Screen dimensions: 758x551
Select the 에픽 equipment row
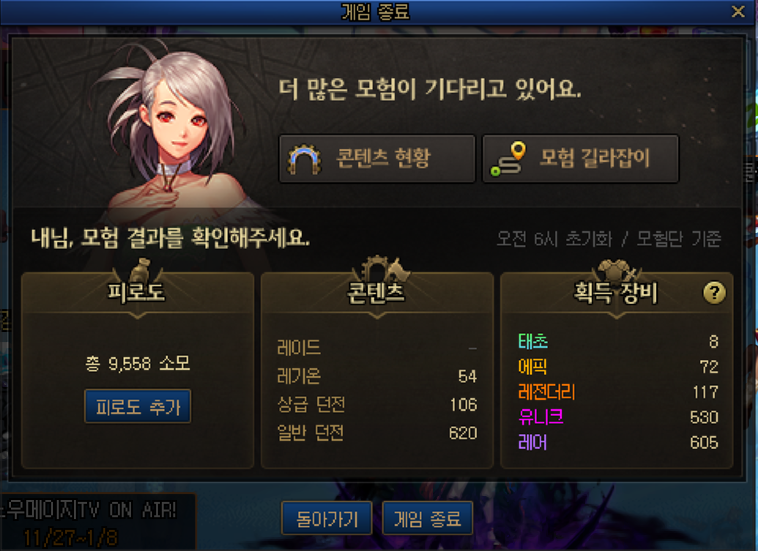point(618,367)
